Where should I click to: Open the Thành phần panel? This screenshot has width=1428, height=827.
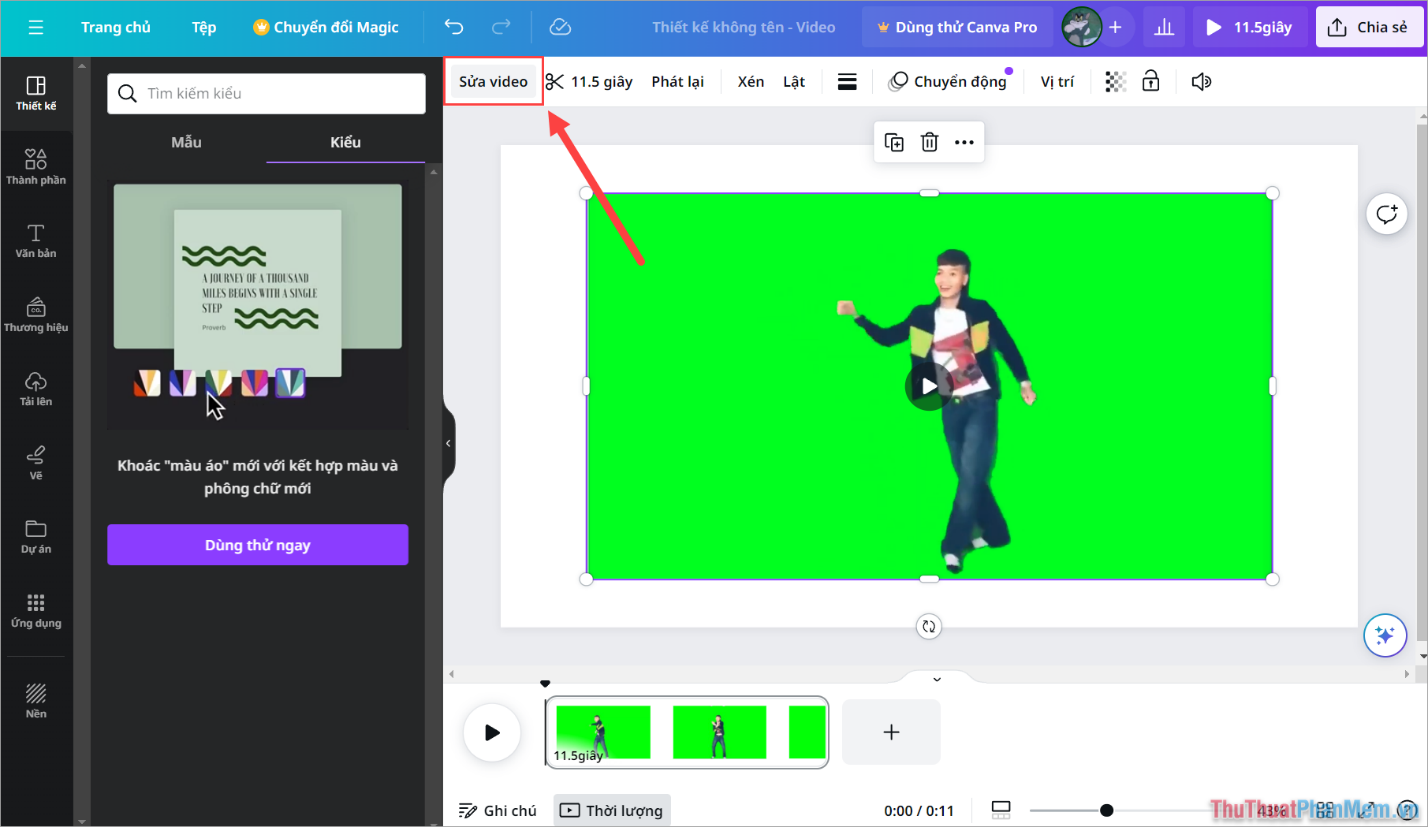(36, 166)
